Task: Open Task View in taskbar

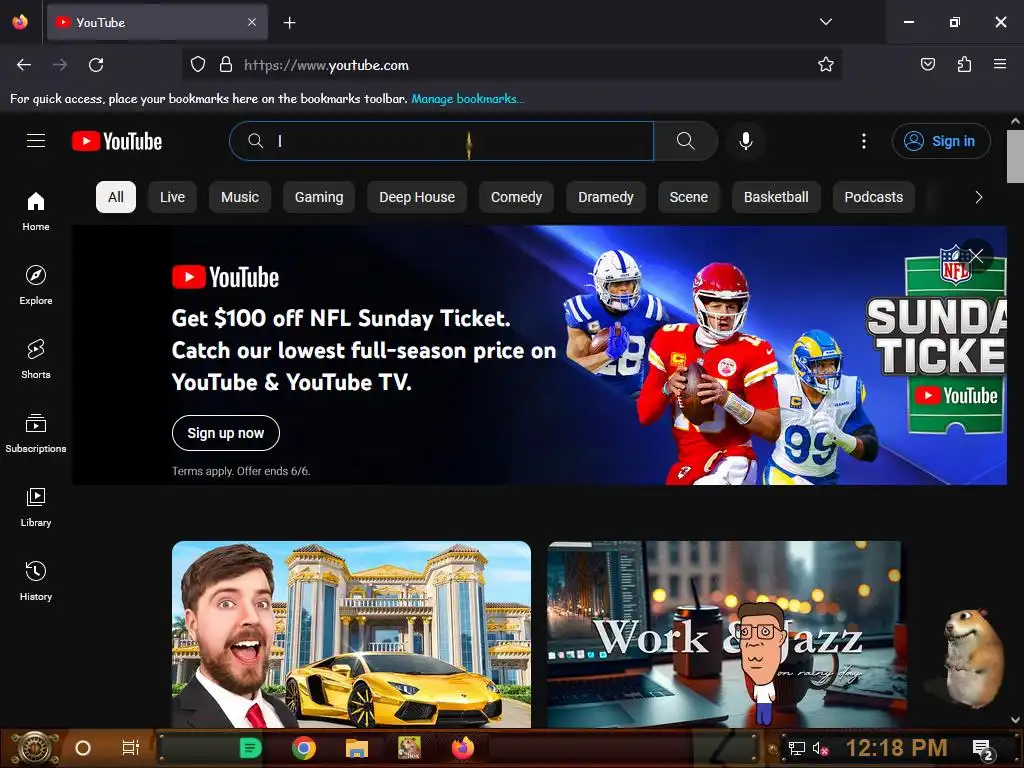Action: [131, 748]
